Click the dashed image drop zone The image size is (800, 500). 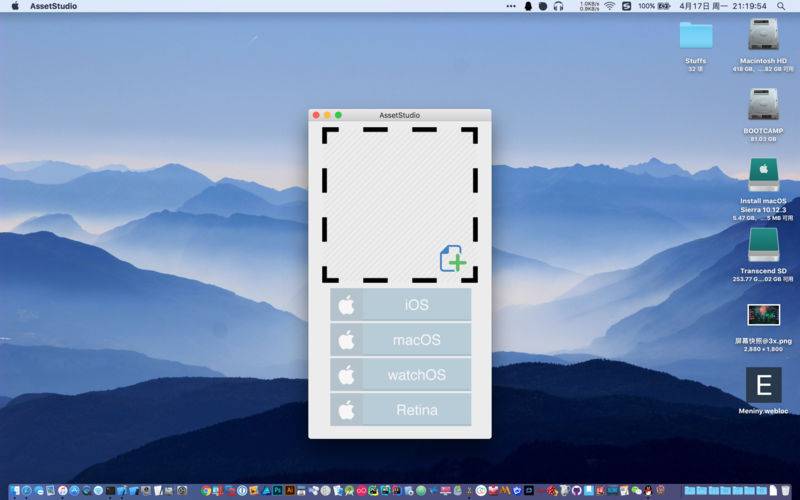point(400,205)
